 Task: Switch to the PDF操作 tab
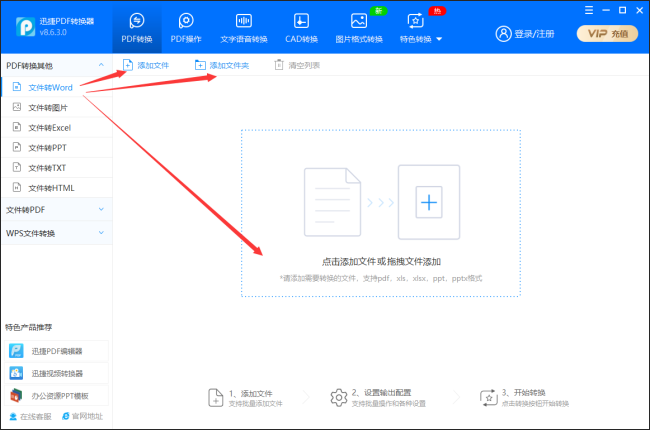tap(186, 28)
